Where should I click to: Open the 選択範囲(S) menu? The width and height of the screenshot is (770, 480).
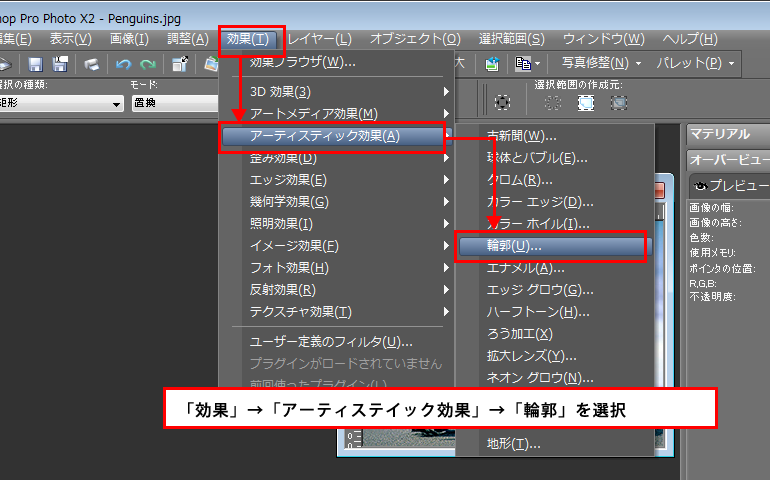(512, 39)
